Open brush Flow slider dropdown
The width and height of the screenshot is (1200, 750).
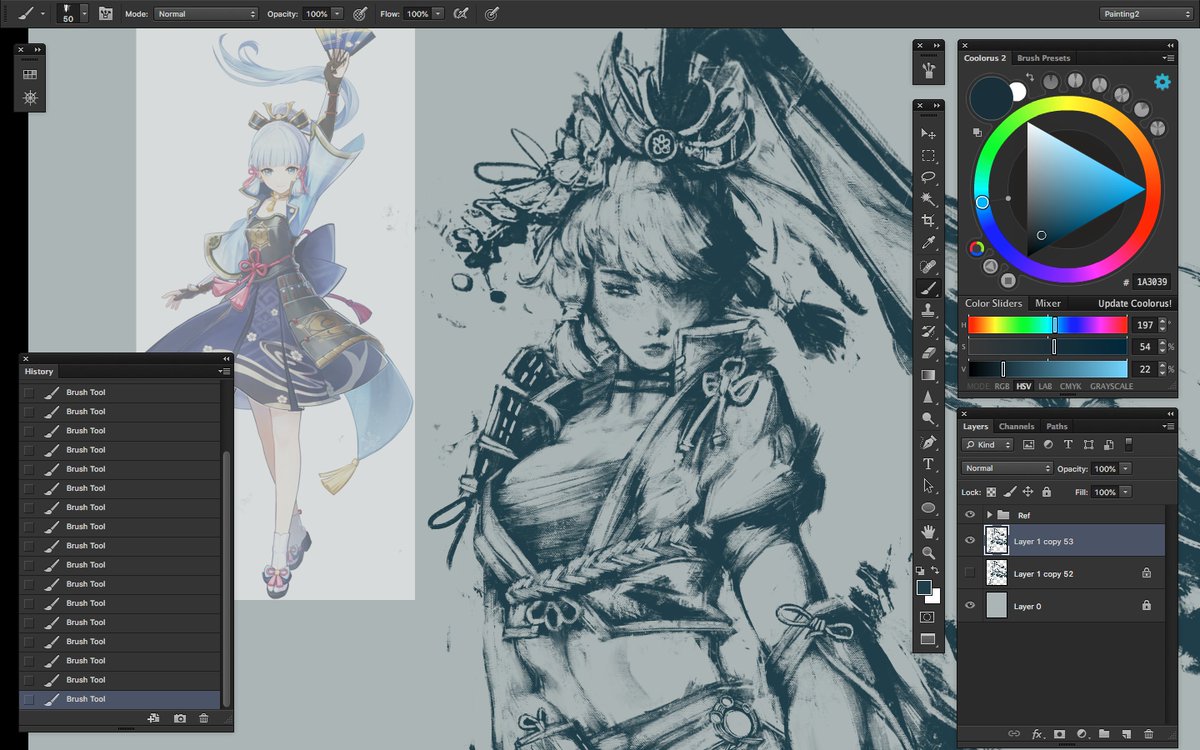(x=438, y=14)
